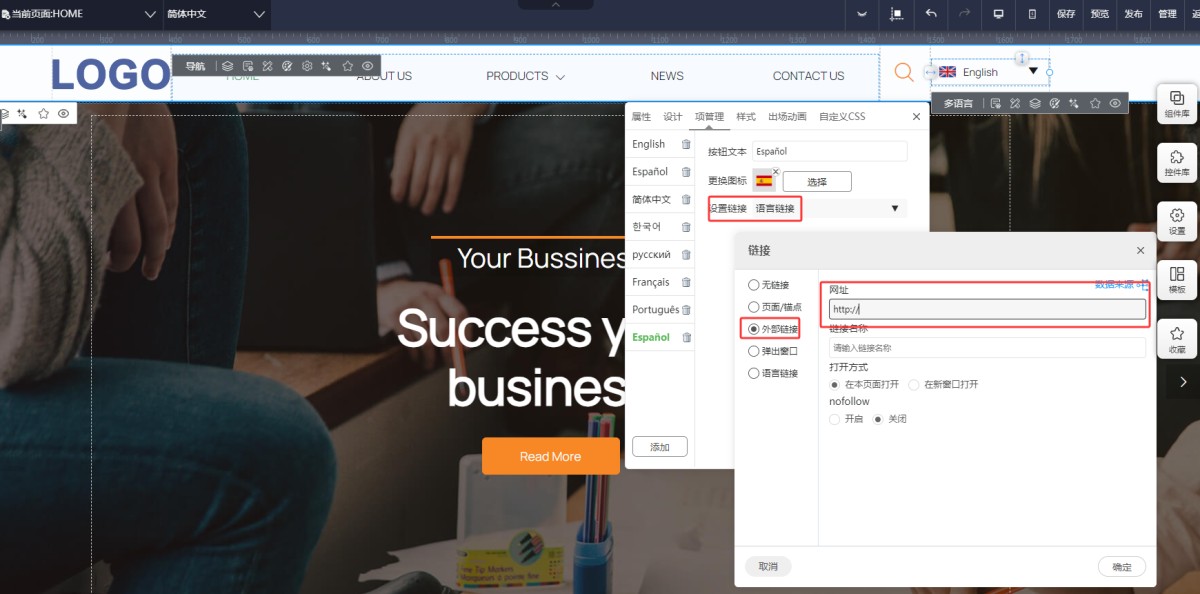The height and width of the screenshot is (594, 1200).
Task: Switch to the 样式 tab
Action: 746,117
